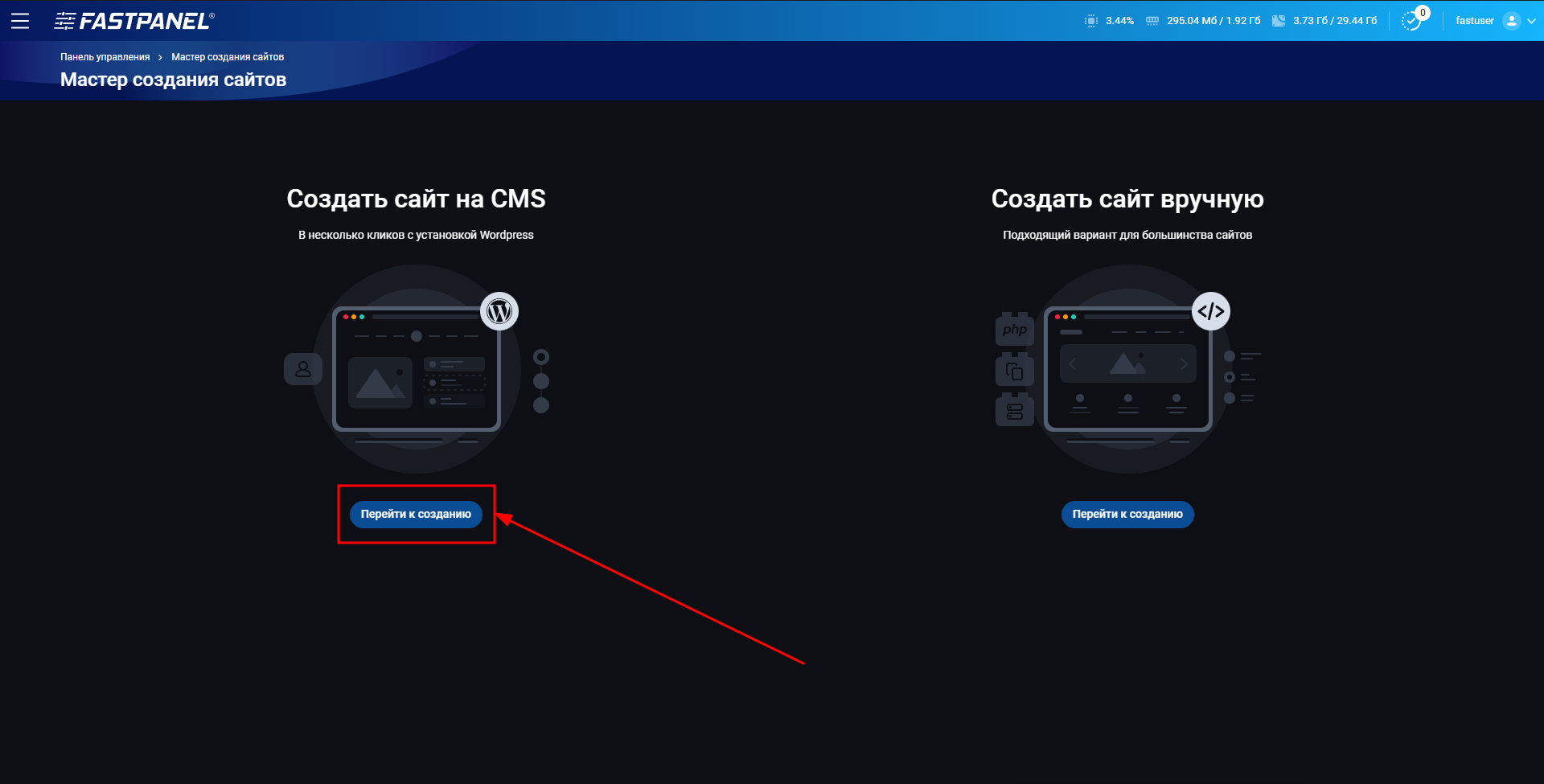The image size is (1544, 784).
Task: Click the WordPress icon on the CMS illustration
Action: coord(499,310)
